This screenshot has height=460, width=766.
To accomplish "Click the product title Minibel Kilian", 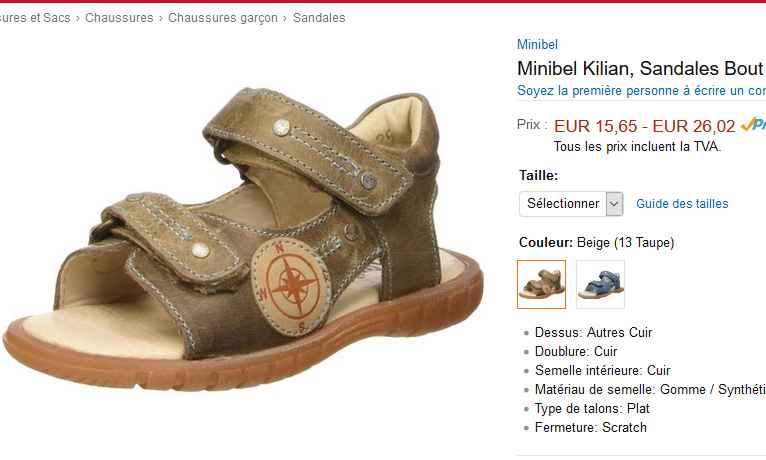I will [641, 68].
